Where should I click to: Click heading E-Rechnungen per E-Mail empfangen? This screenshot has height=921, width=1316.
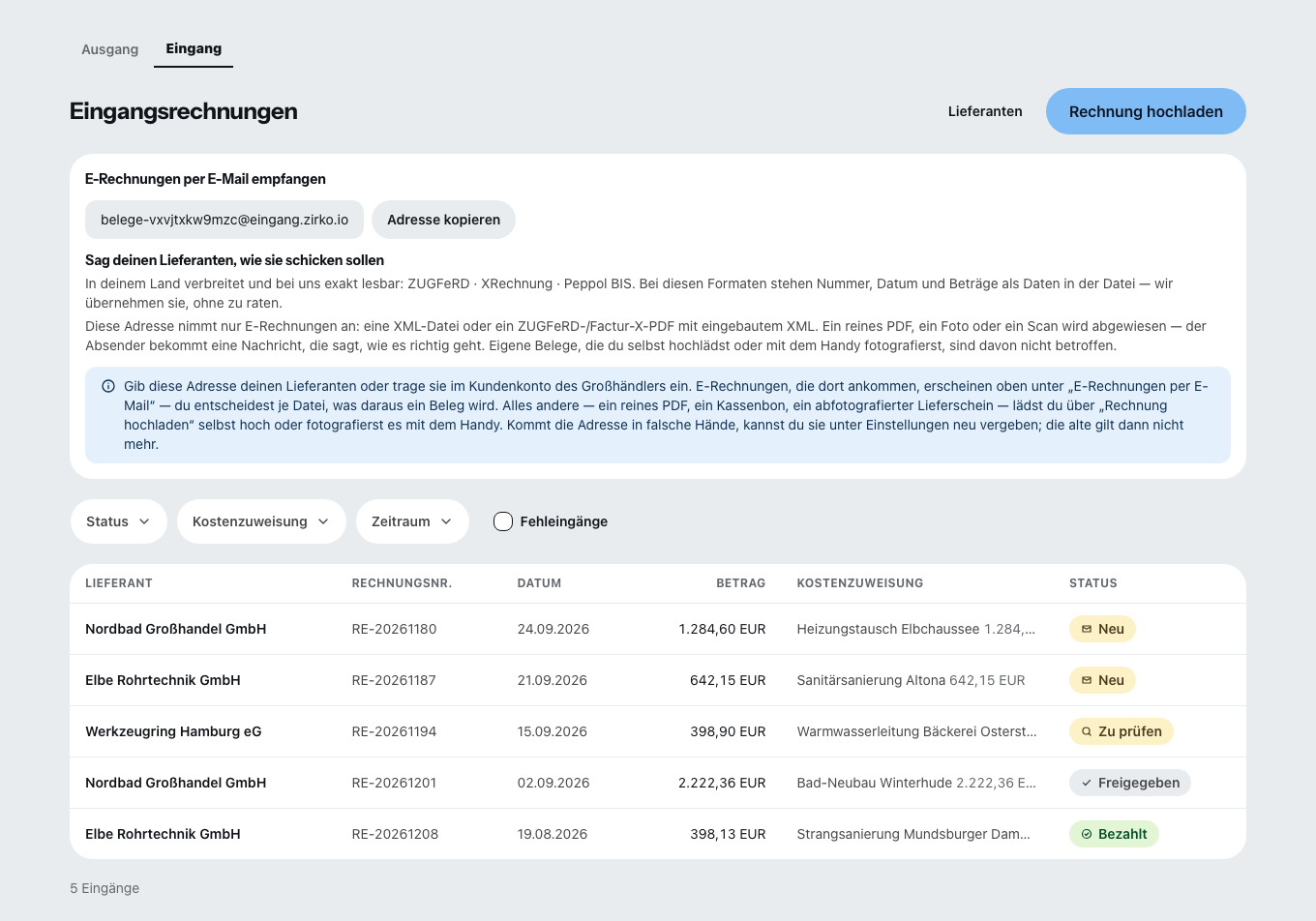click(x=205, y=179)
